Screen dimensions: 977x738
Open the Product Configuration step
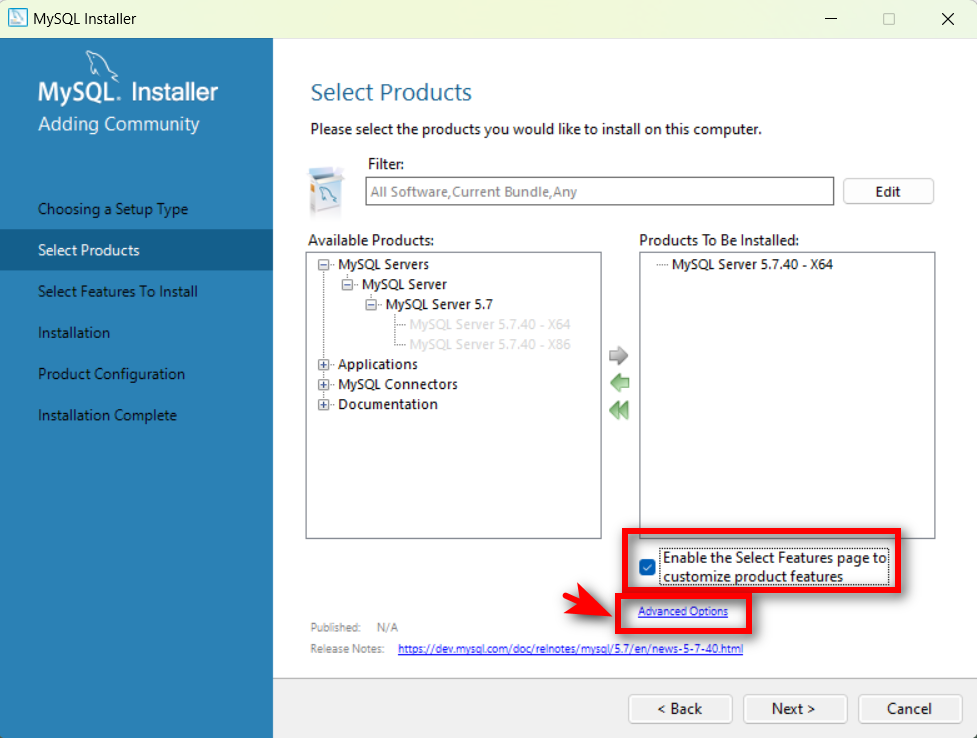[112, 373]
